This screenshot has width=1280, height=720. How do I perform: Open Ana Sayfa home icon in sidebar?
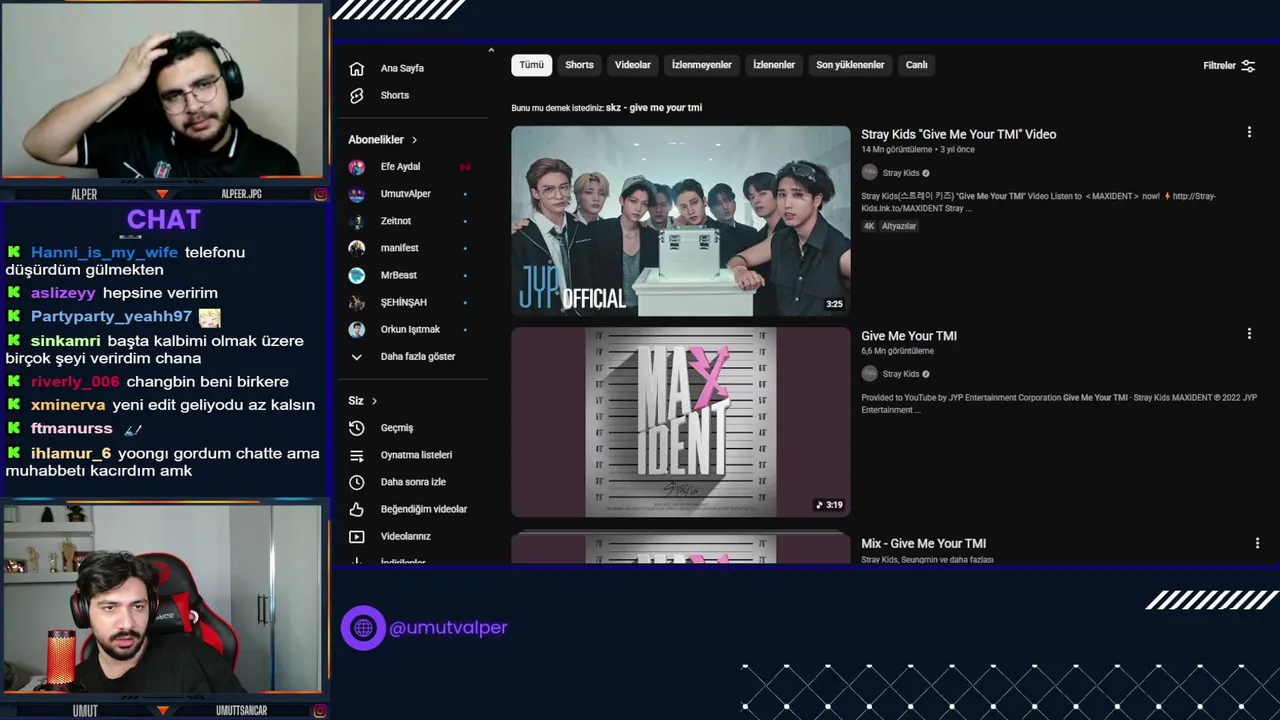coord(357,68)
